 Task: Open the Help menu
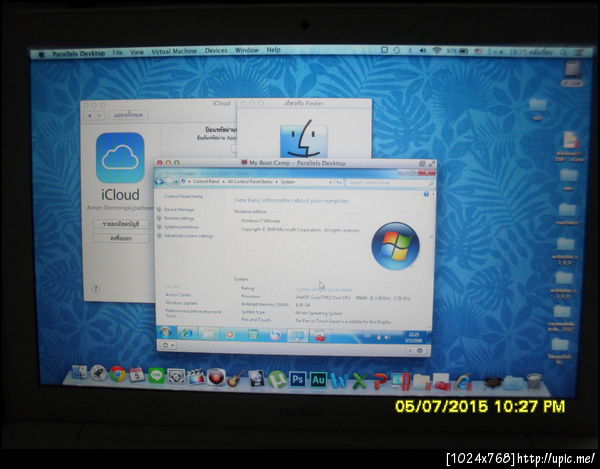coord(273,50)
